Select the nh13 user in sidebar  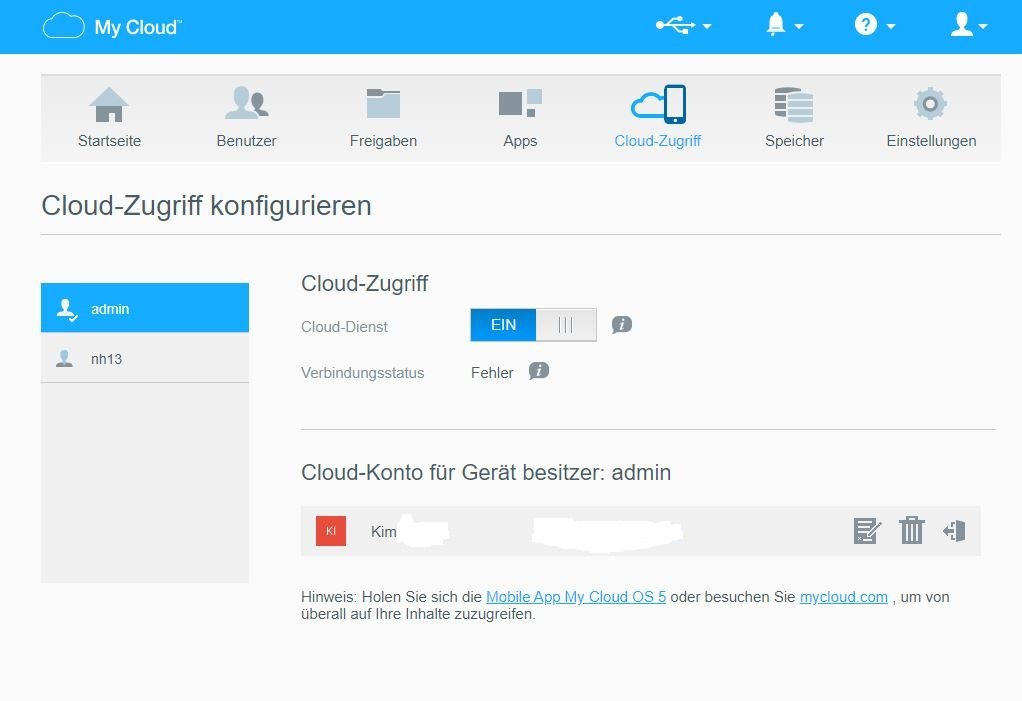point(145,358)
